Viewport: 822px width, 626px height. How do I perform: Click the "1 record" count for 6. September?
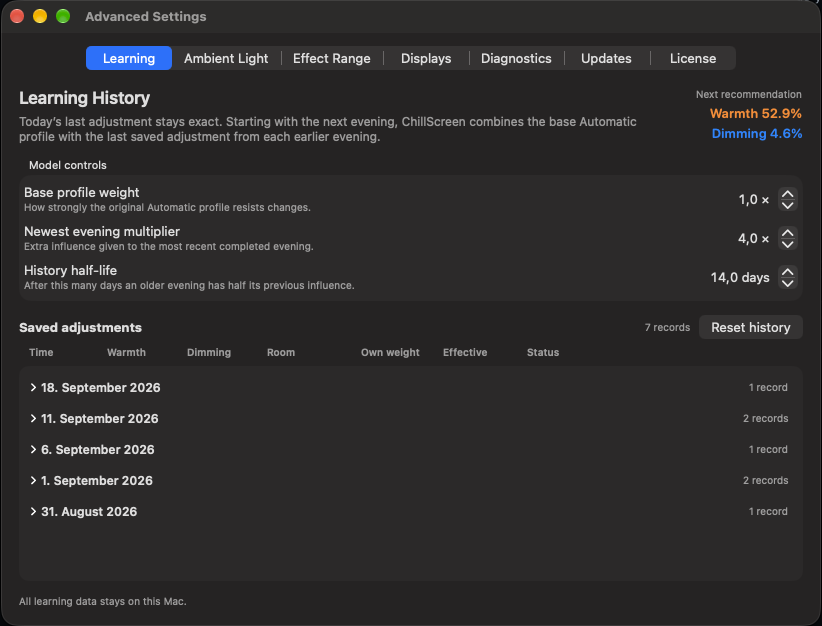pos(768,449)
